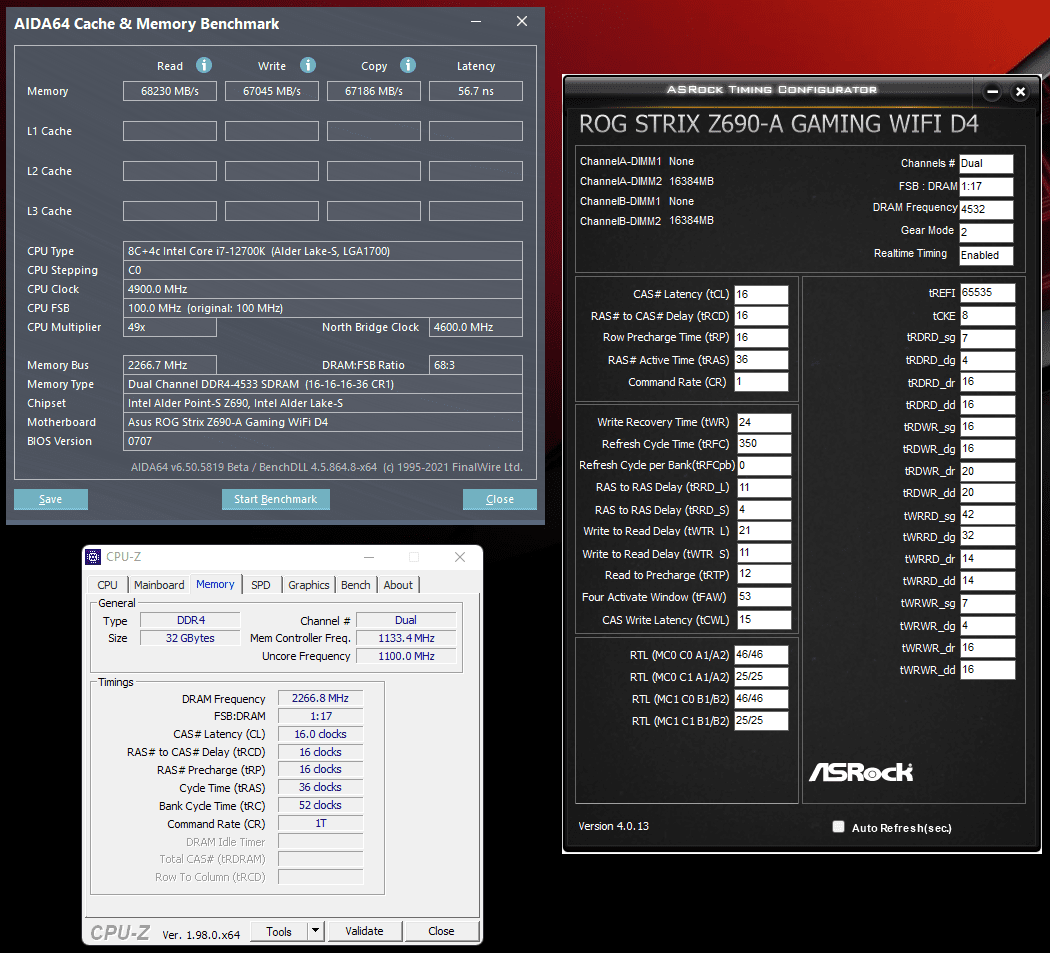1050x953 pixels.
Task: Click the Row Precharge Time (tRP) field
Action: click(x=761, y=338)
